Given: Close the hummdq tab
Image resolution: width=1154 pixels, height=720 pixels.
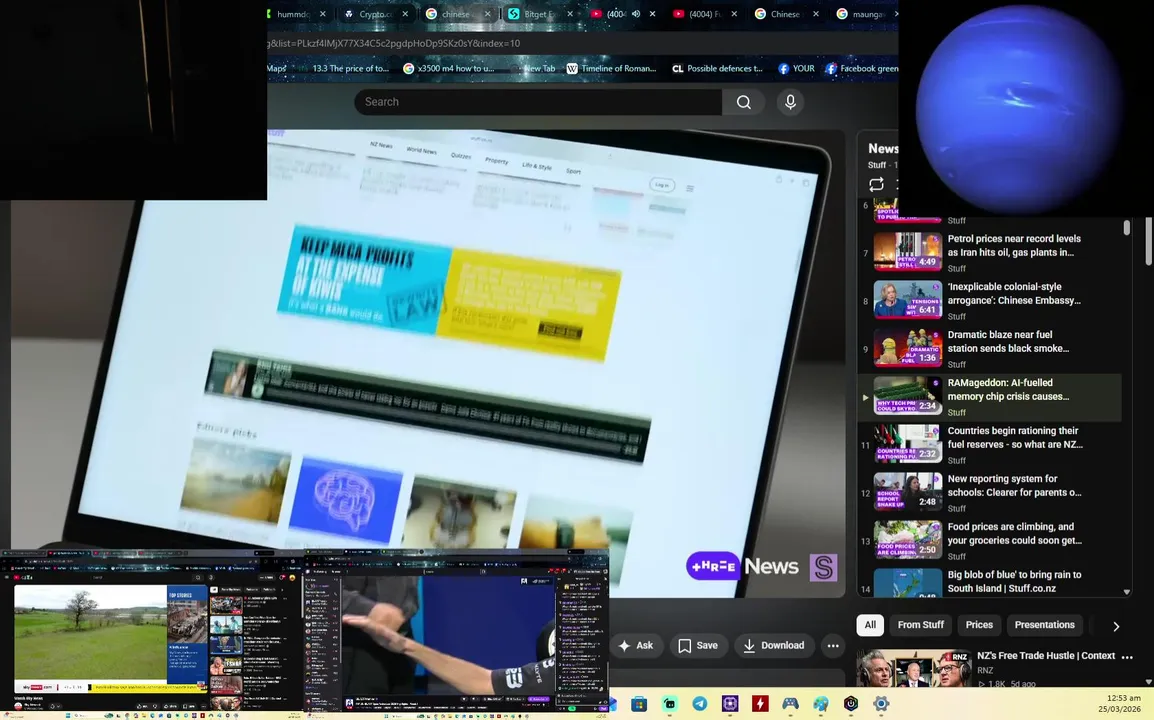Looking at the screenshot, I should pyautogui.click(x=322, y=14).
